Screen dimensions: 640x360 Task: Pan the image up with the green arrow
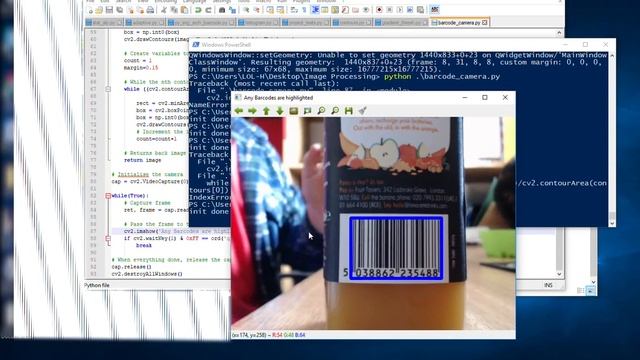pos(266,111)
